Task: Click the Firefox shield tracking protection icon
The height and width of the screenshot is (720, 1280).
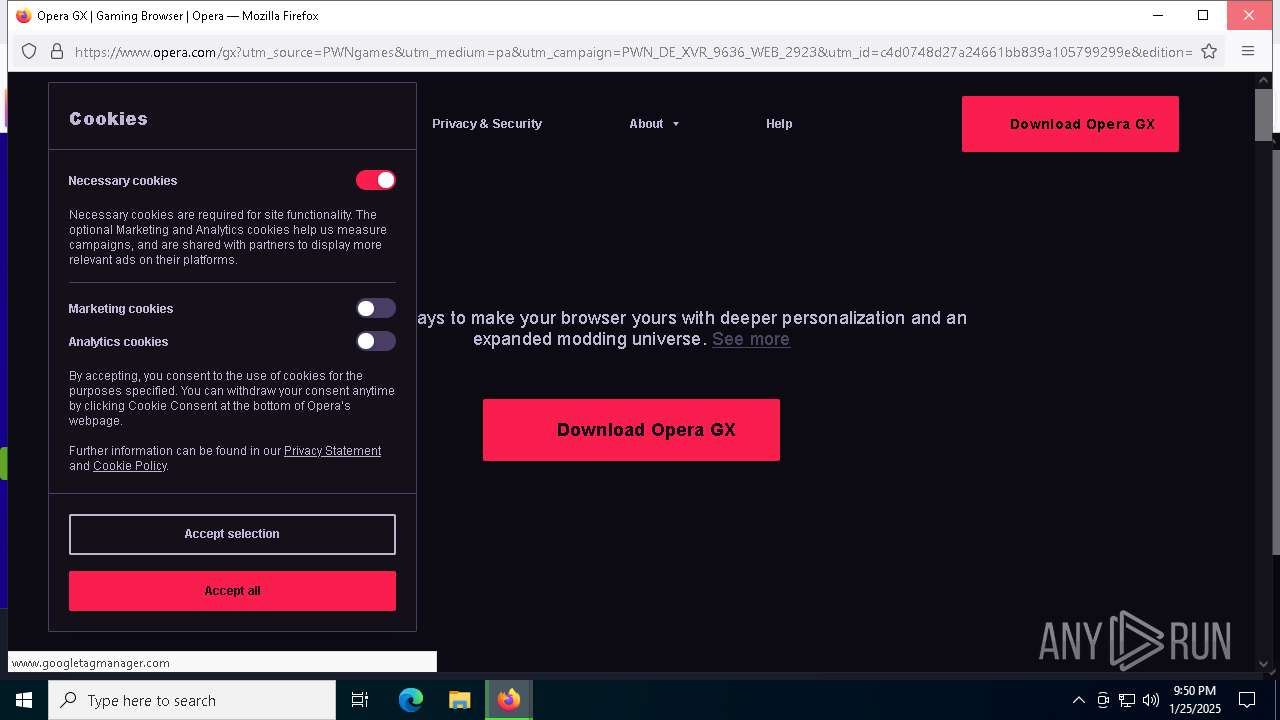Action: pos(29,51)
